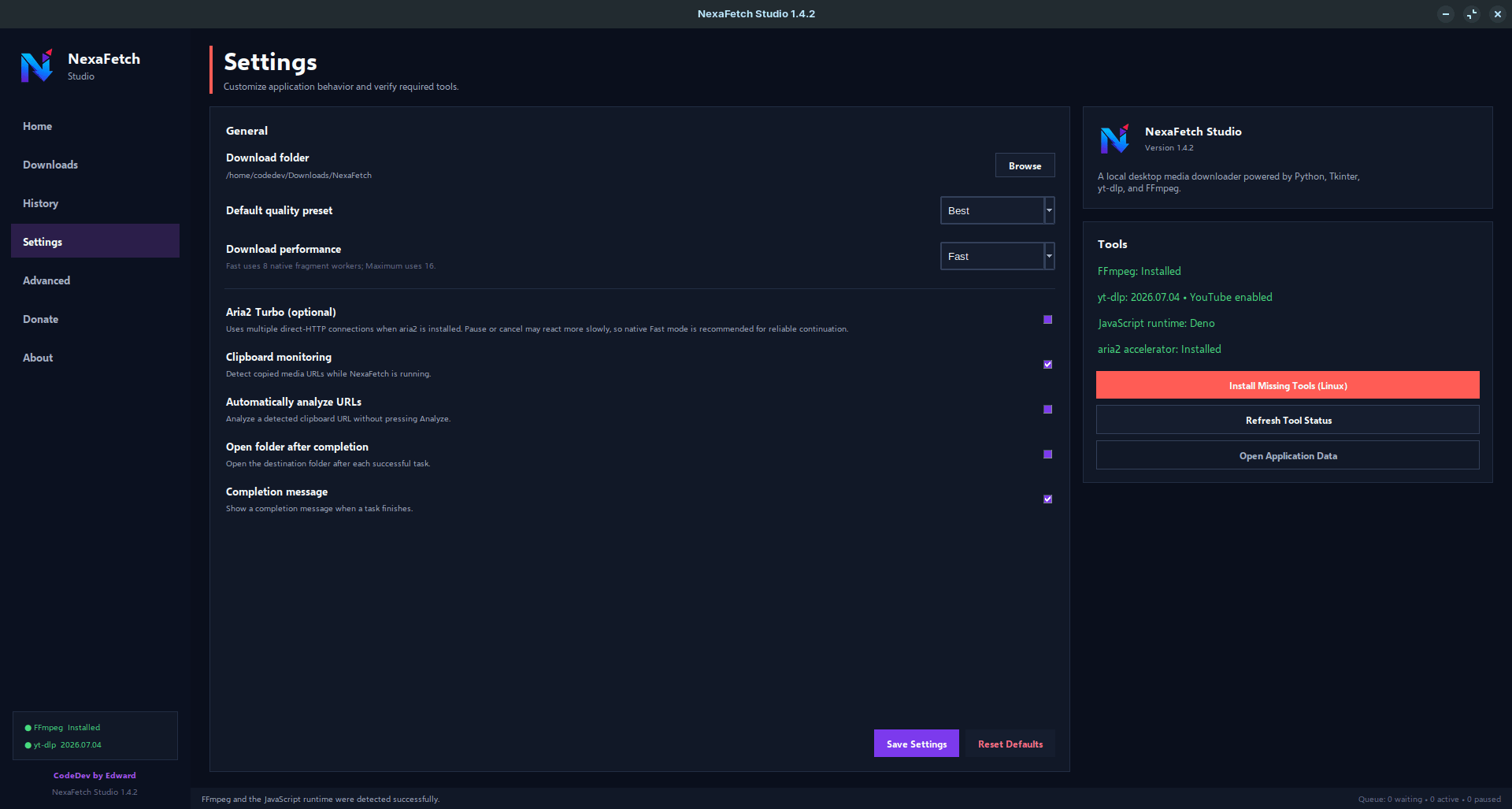
Task: Uncheck the Completion message checkbox
Action: tap(1047, 499)
